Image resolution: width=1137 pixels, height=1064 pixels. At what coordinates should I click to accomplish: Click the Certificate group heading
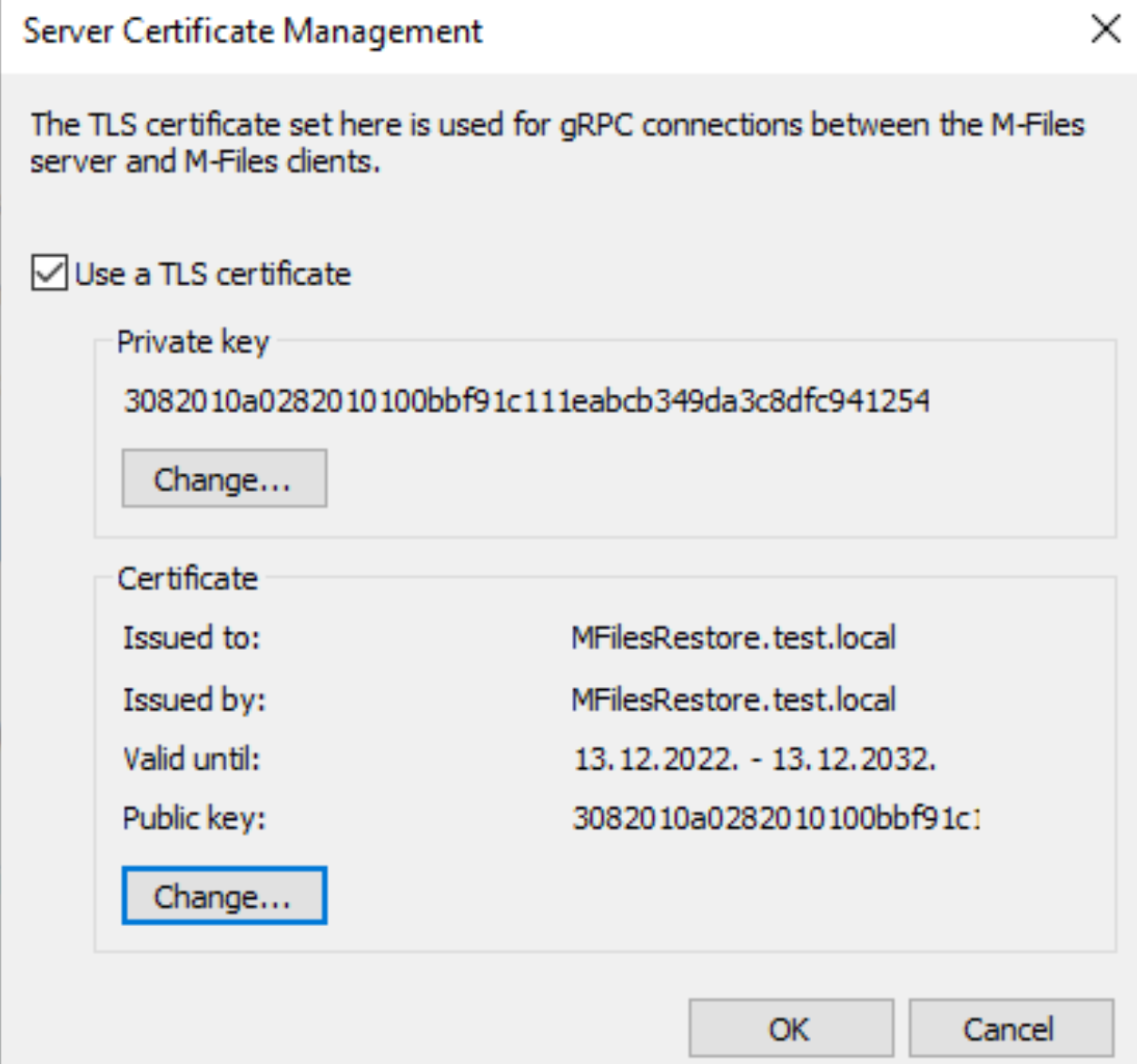click(x=188, y=578)
